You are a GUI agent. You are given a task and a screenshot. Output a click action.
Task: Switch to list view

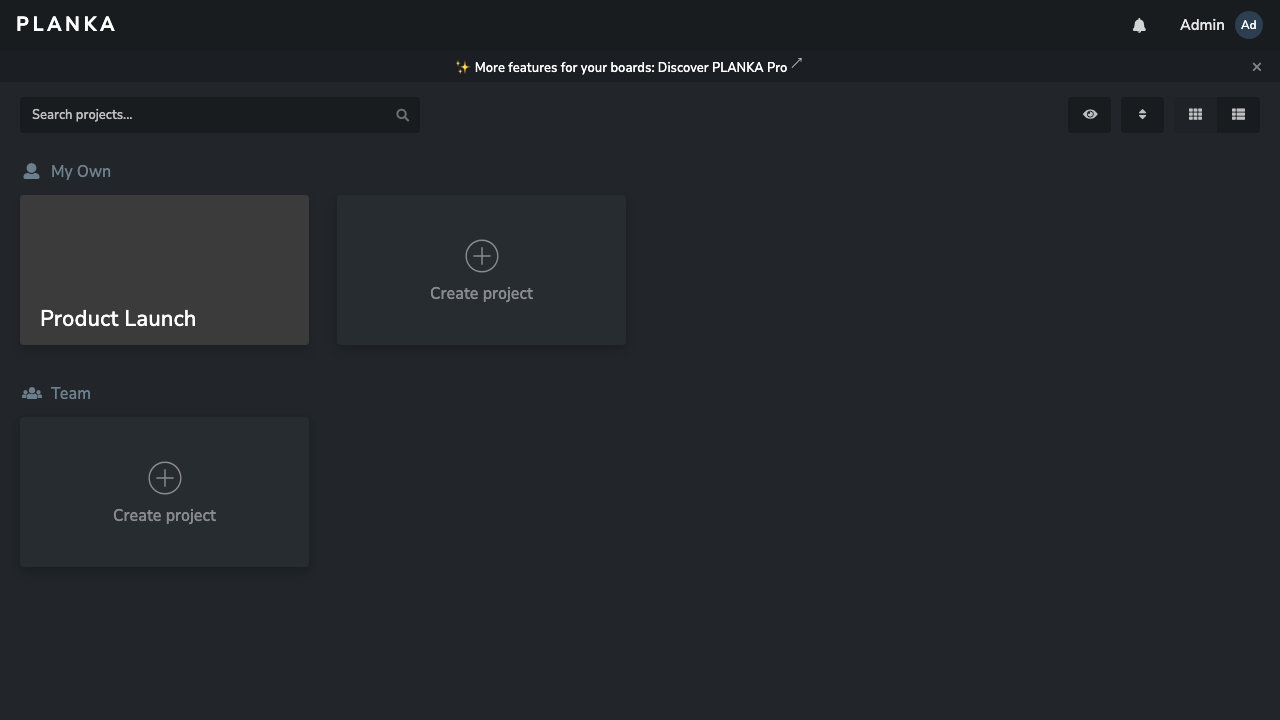point(1238,115)
